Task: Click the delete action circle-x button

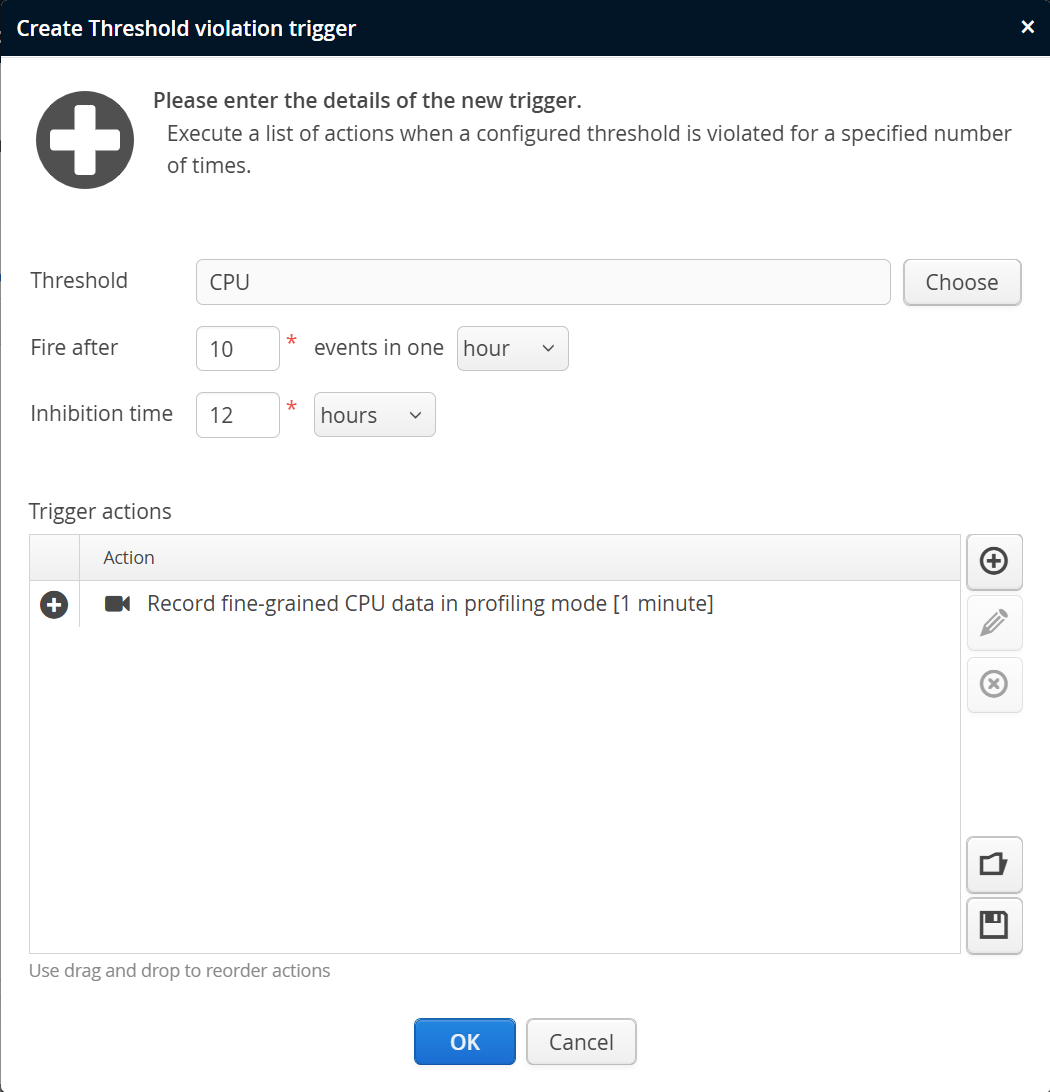Action: 993,684
